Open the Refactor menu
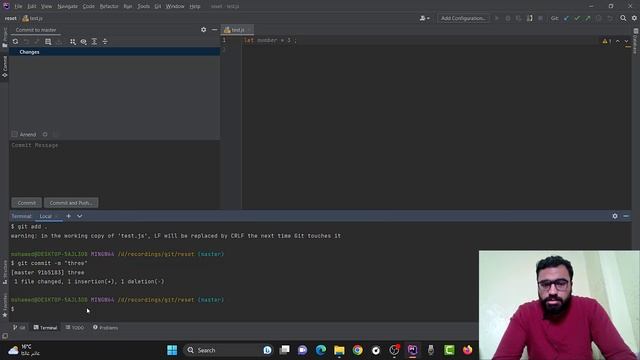The image size is (640, 360). tap(109, 6)
